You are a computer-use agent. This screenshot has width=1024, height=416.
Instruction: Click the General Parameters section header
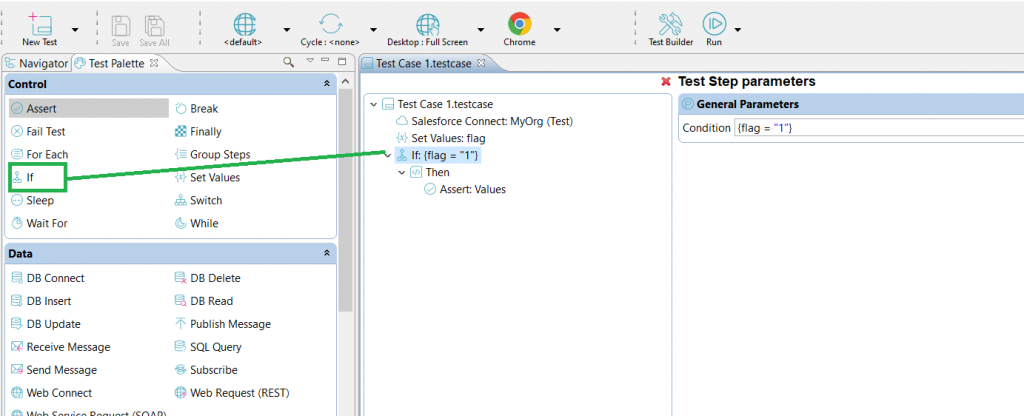pos(851,104)
